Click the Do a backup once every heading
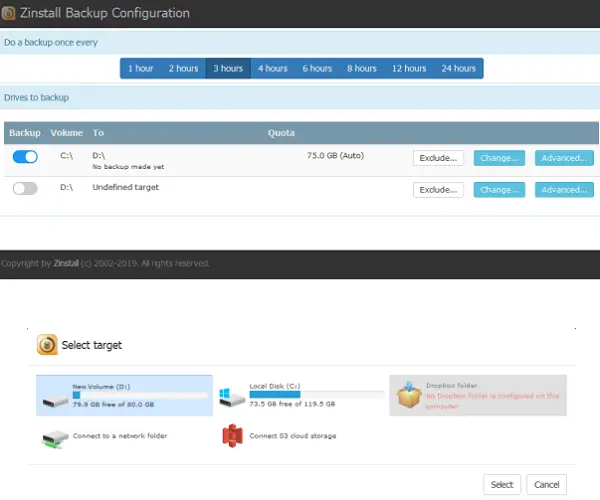The height and width of the screenshot is (500, 600). pos(51,42)
